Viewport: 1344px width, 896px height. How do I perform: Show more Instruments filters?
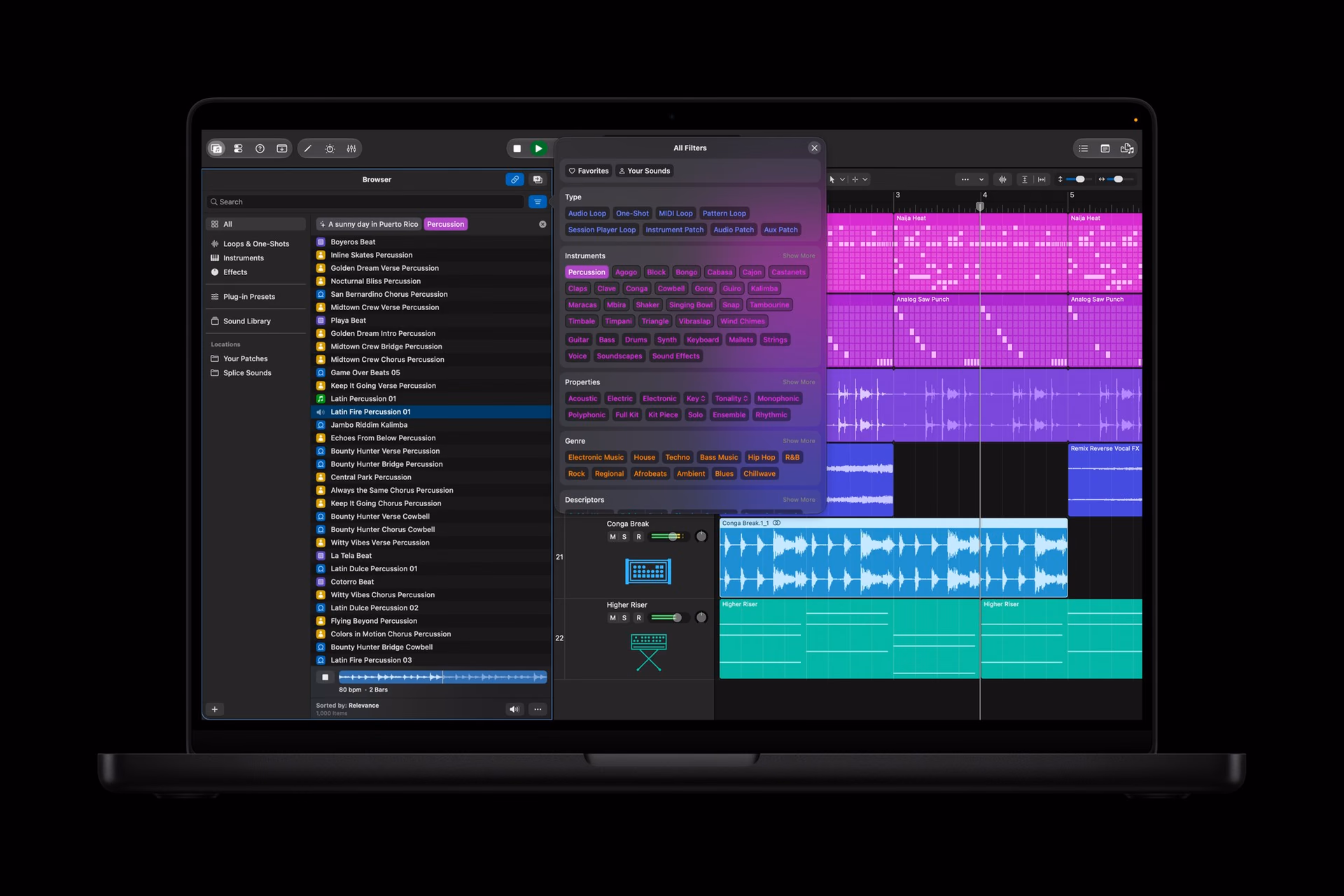pyautogui.click(x=799, y=256)
